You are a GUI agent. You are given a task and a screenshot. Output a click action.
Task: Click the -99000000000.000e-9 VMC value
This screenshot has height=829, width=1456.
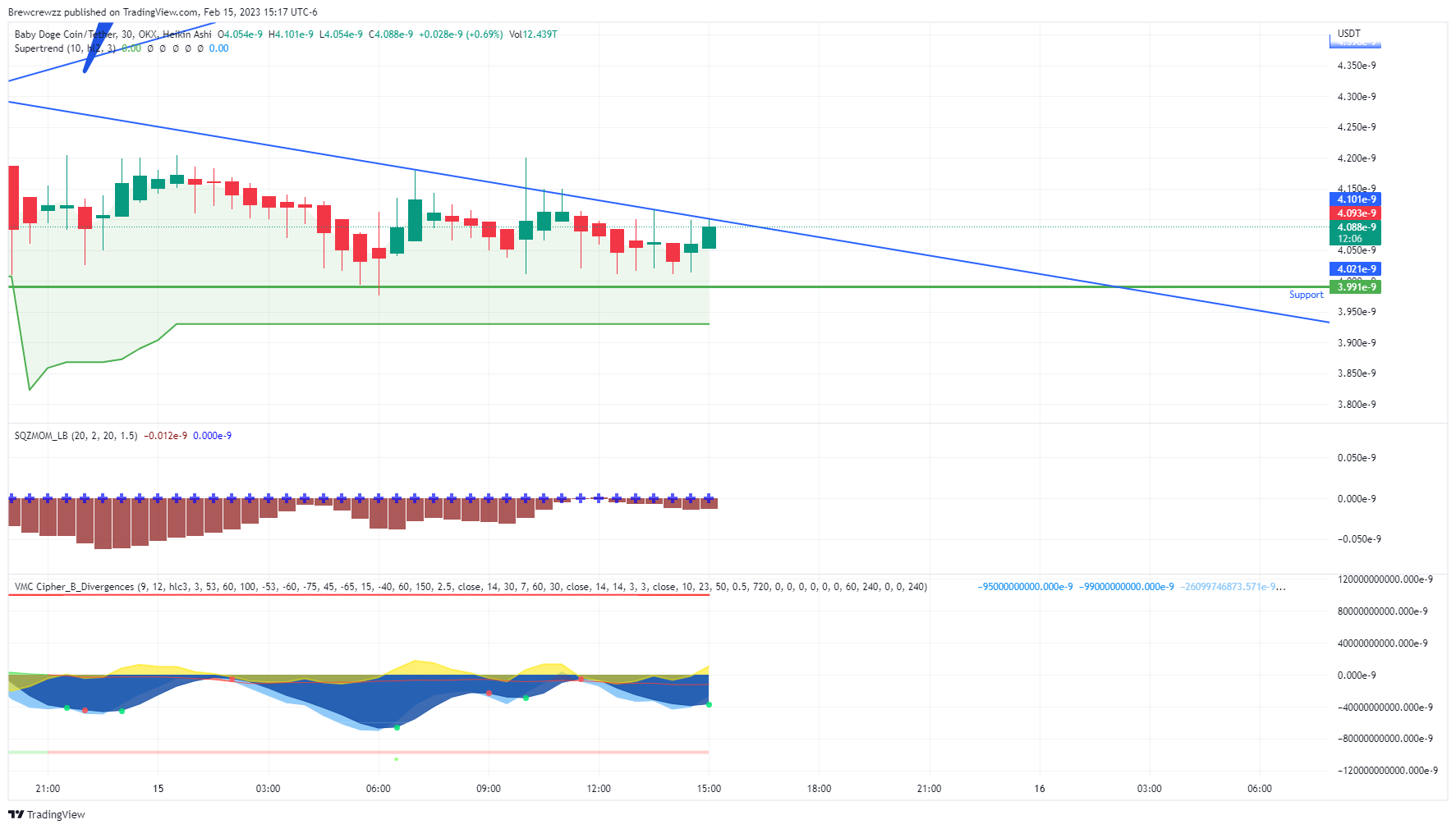coord(1127,587)
